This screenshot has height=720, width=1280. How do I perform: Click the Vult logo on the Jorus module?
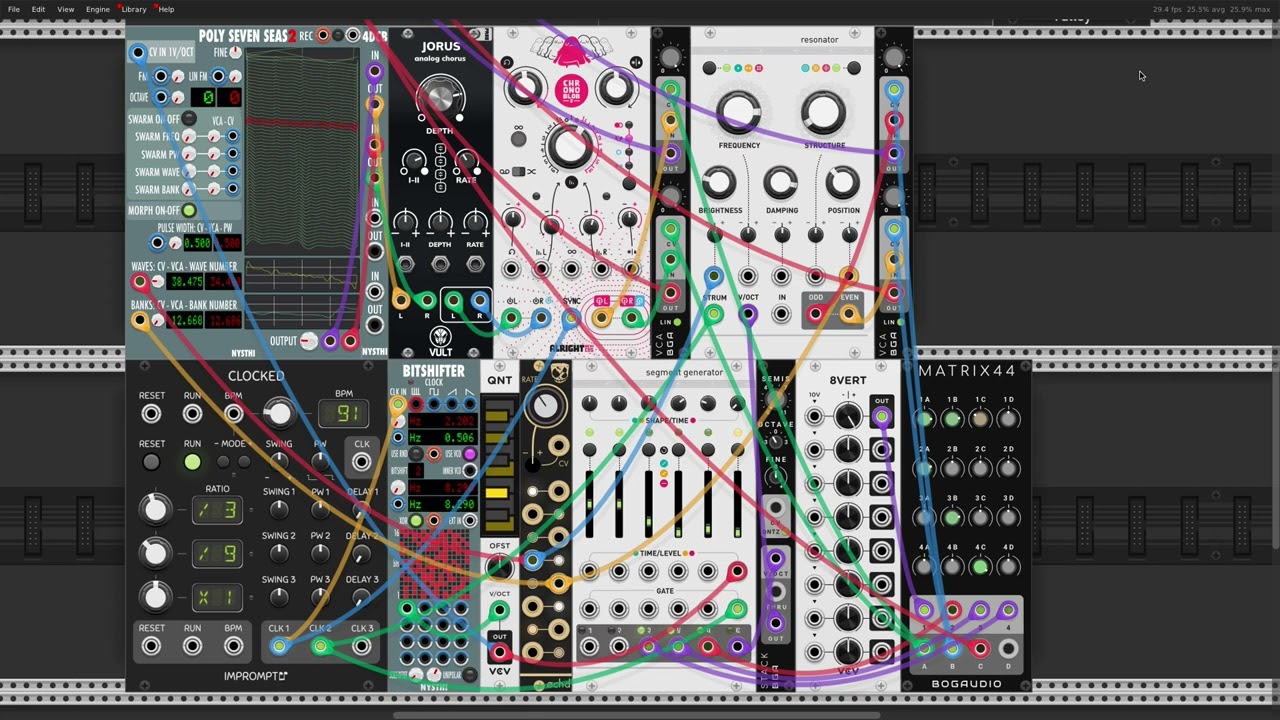point(440,337)
